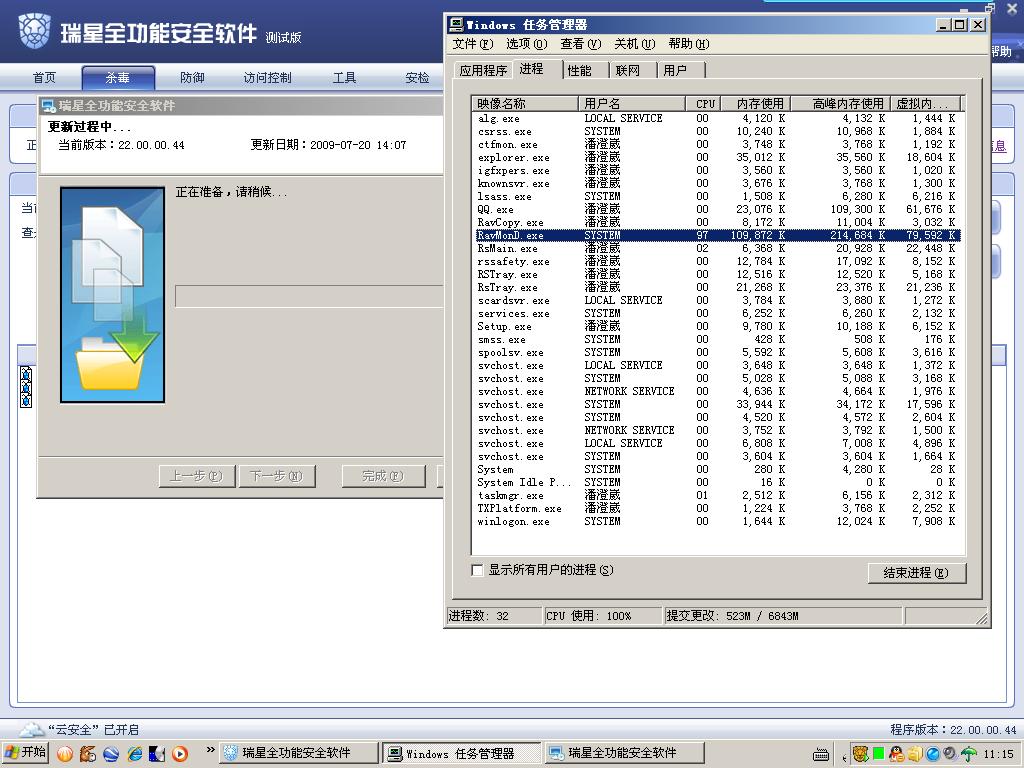Toggle show processes from all users checkbox
The width and height of the screenshot is (1024, 768).
click(477, 570)
